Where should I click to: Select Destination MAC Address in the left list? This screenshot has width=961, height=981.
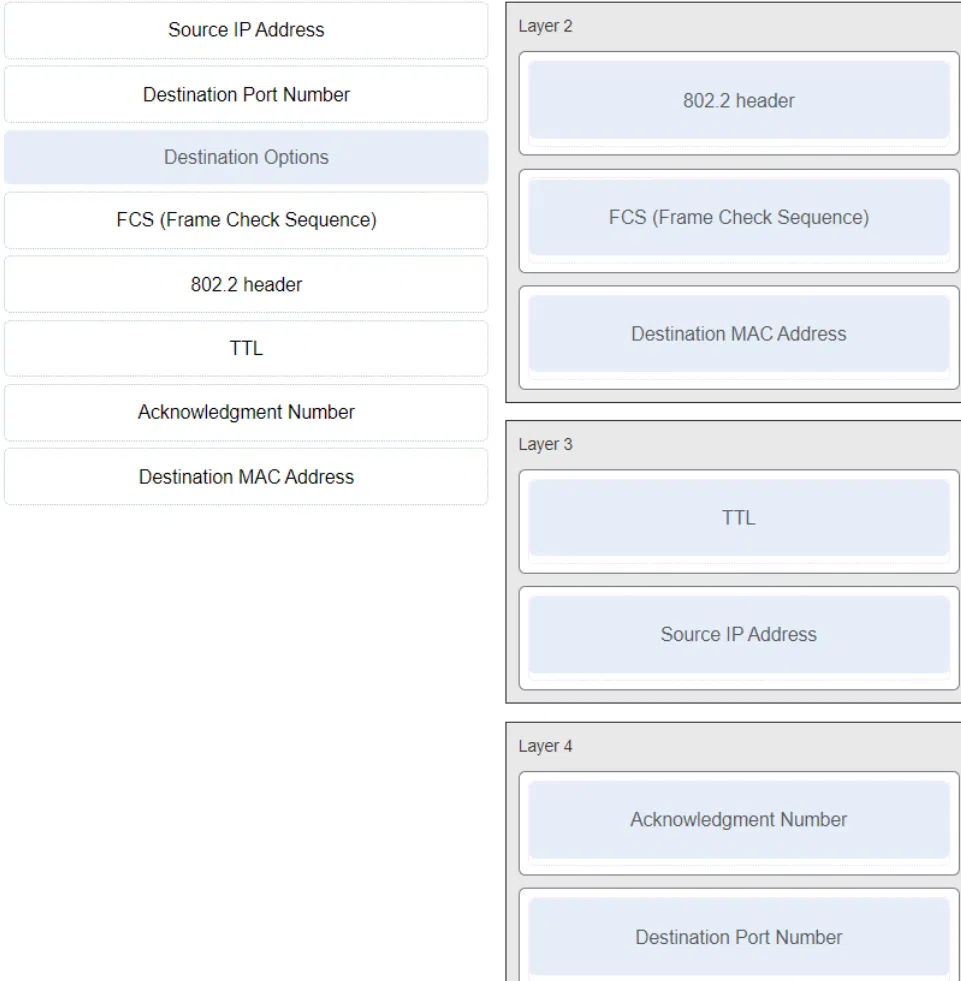click(x=246, y=477)
